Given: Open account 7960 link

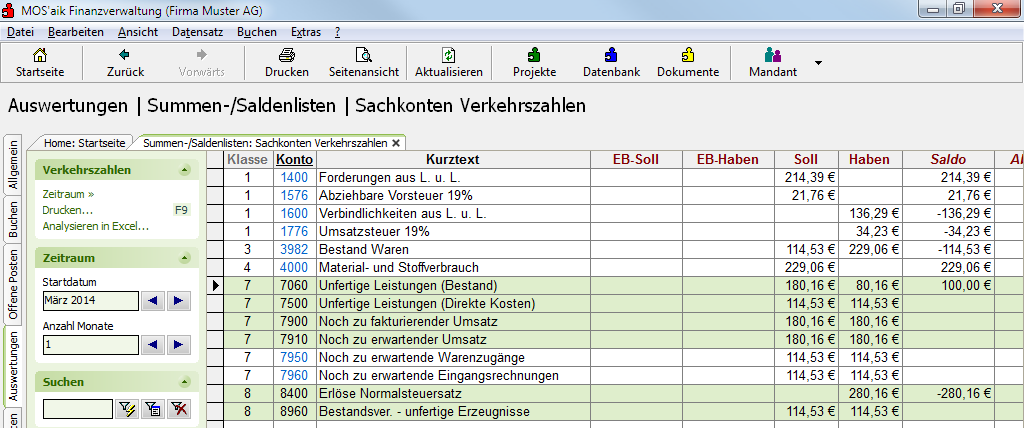Looking at the screenshot, I should coord(294,376).
